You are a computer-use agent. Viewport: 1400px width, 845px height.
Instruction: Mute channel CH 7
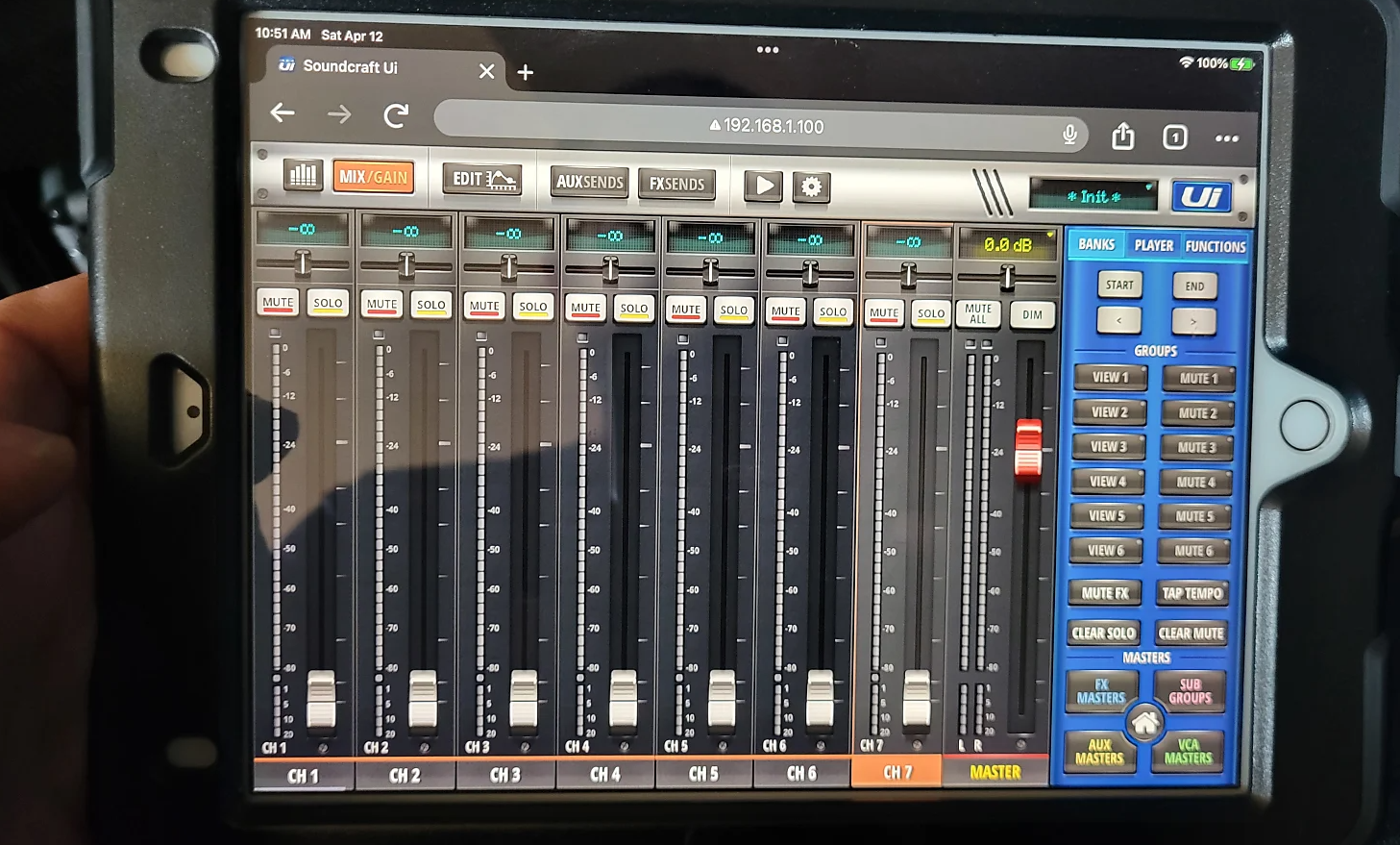coord(884,312)
